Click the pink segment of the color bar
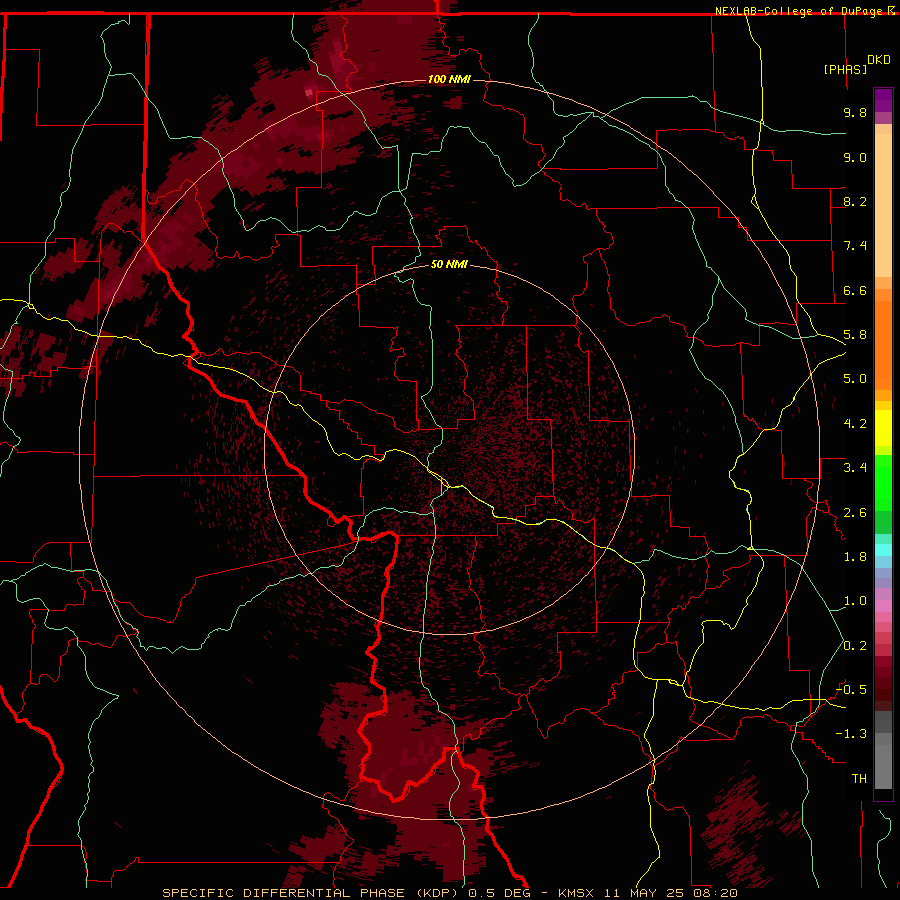The height and width of the screenshot is (900, 900). 883,606
